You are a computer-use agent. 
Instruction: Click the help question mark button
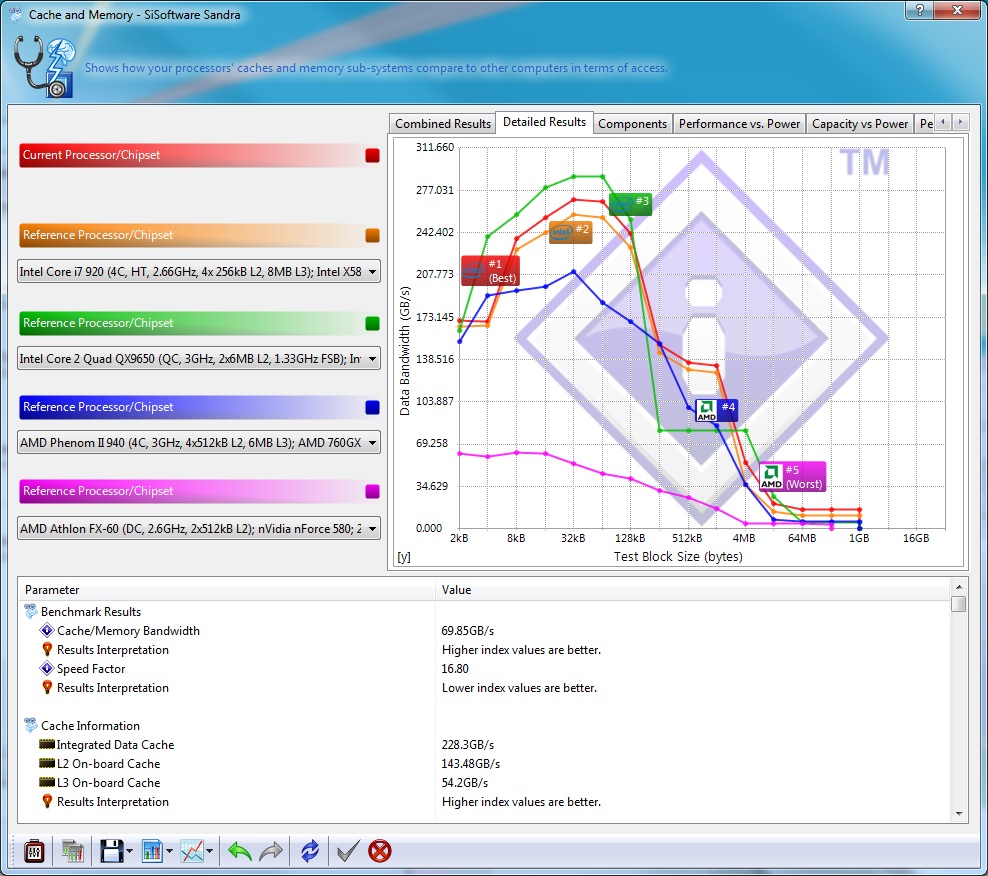tap(920, 9)
